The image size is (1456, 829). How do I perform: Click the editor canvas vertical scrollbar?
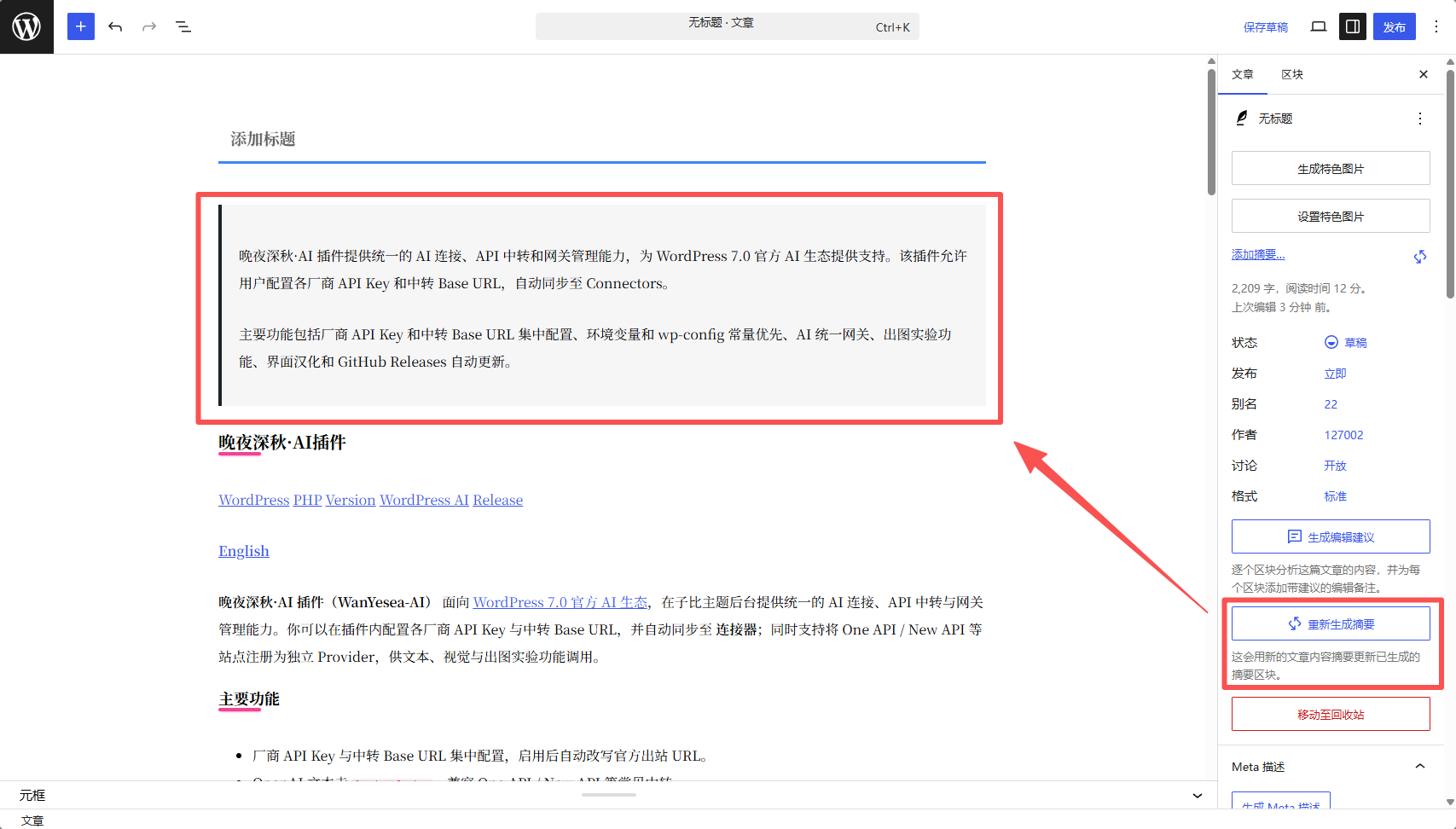(1211, 130)
